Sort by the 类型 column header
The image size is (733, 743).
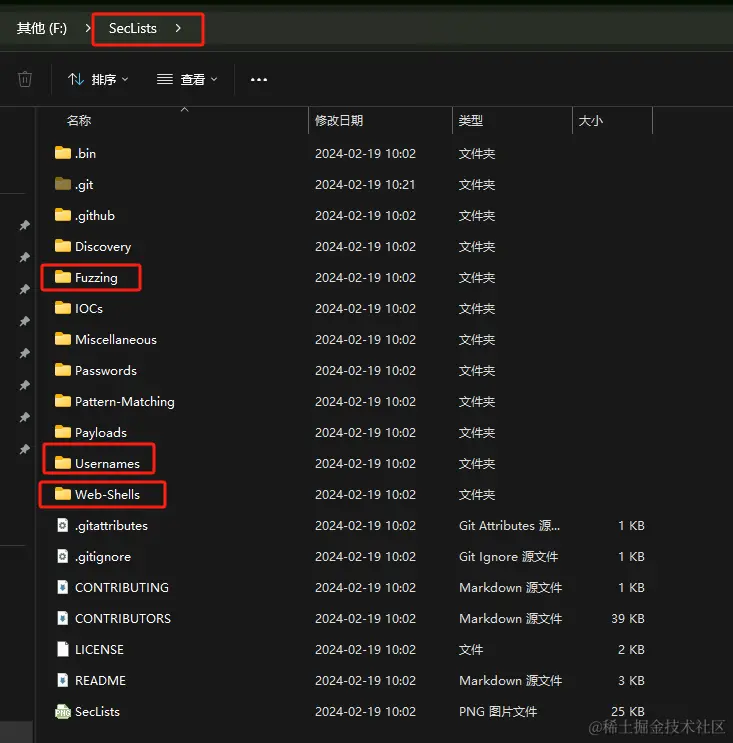[471, 120]
